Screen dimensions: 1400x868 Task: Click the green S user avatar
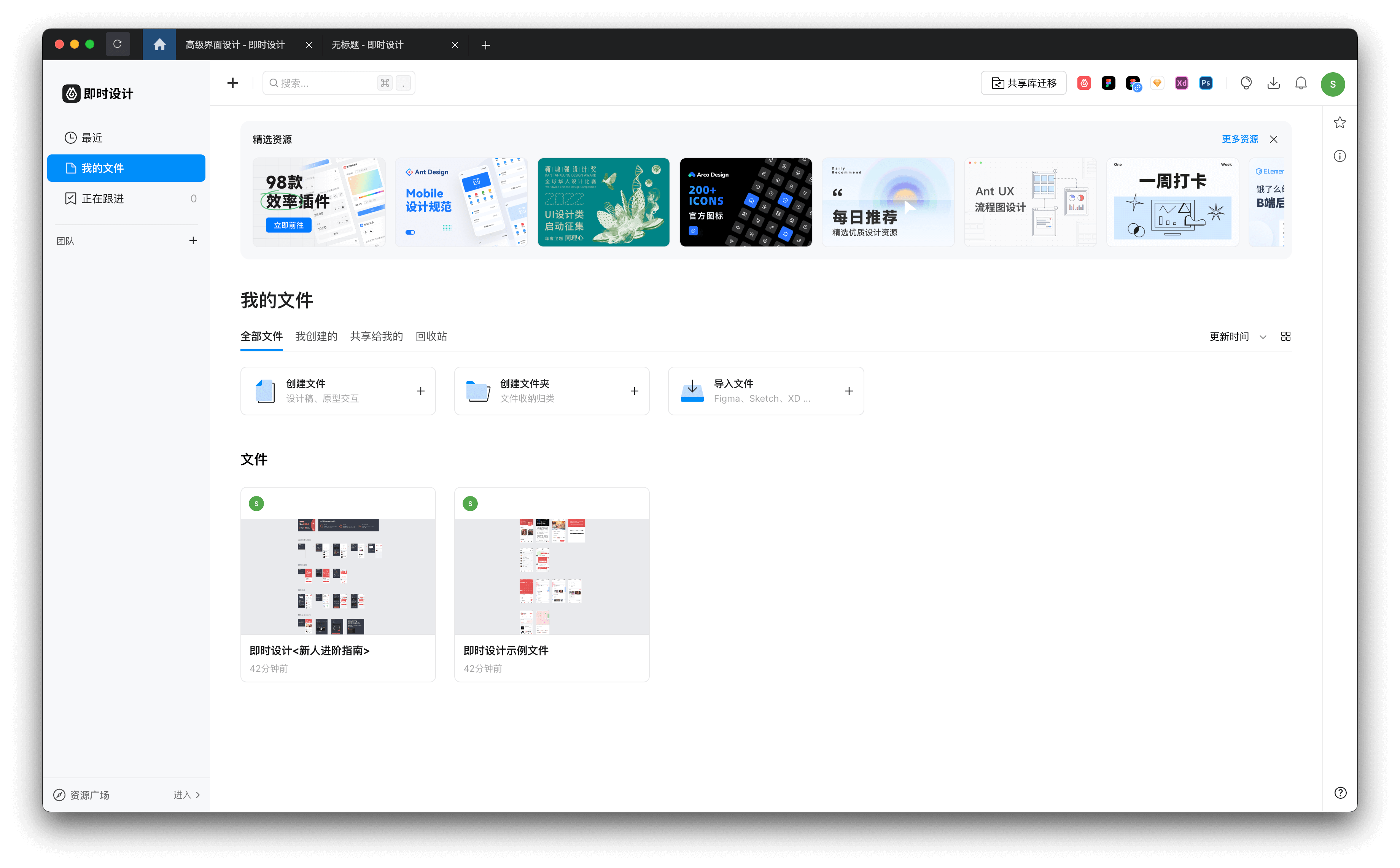(x=1332, y=84)
